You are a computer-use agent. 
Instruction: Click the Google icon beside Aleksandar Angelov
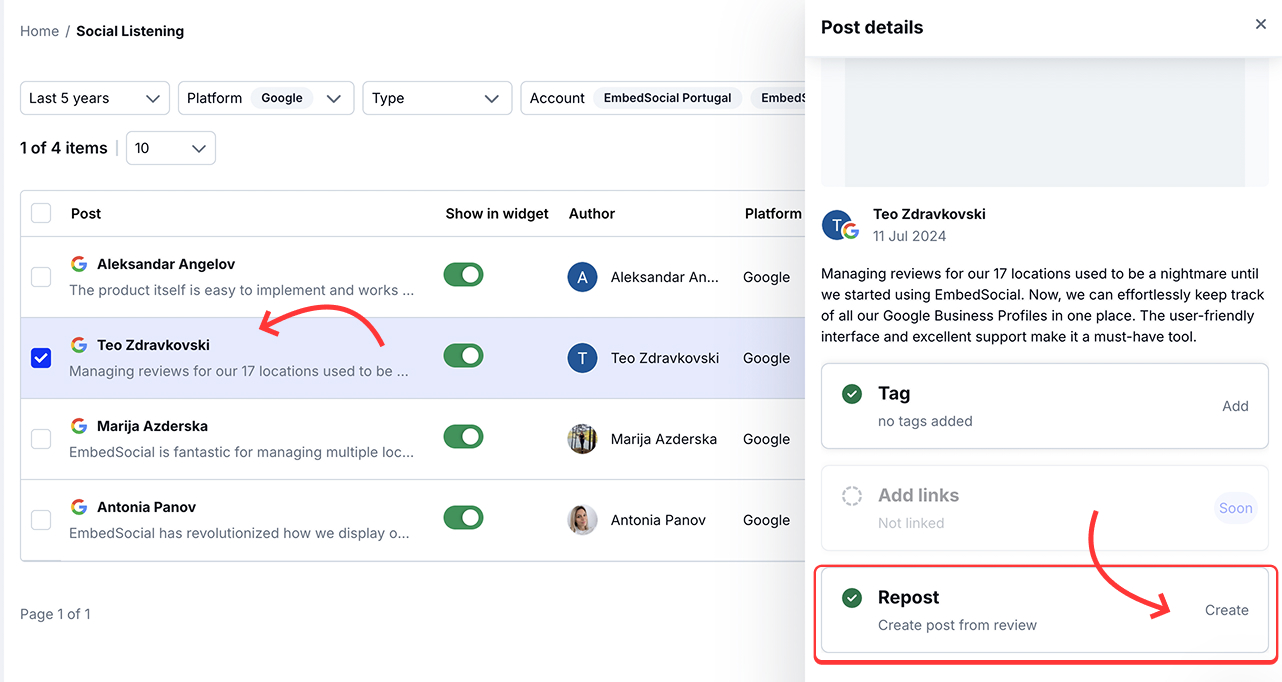[x=79, y=264]
